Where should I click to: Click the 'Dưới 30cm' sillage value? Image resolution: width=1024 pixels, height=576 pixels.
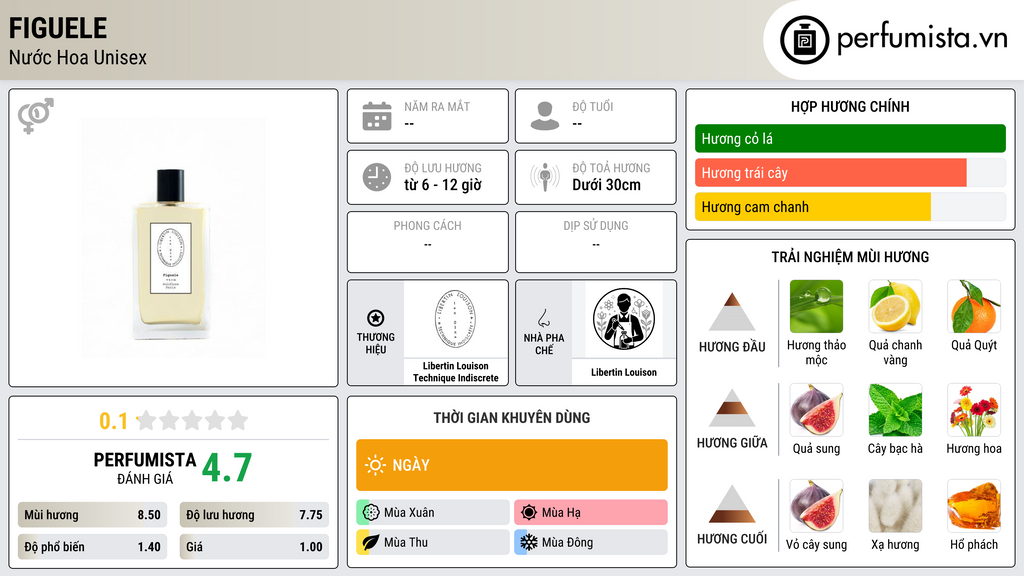point(607,185)
